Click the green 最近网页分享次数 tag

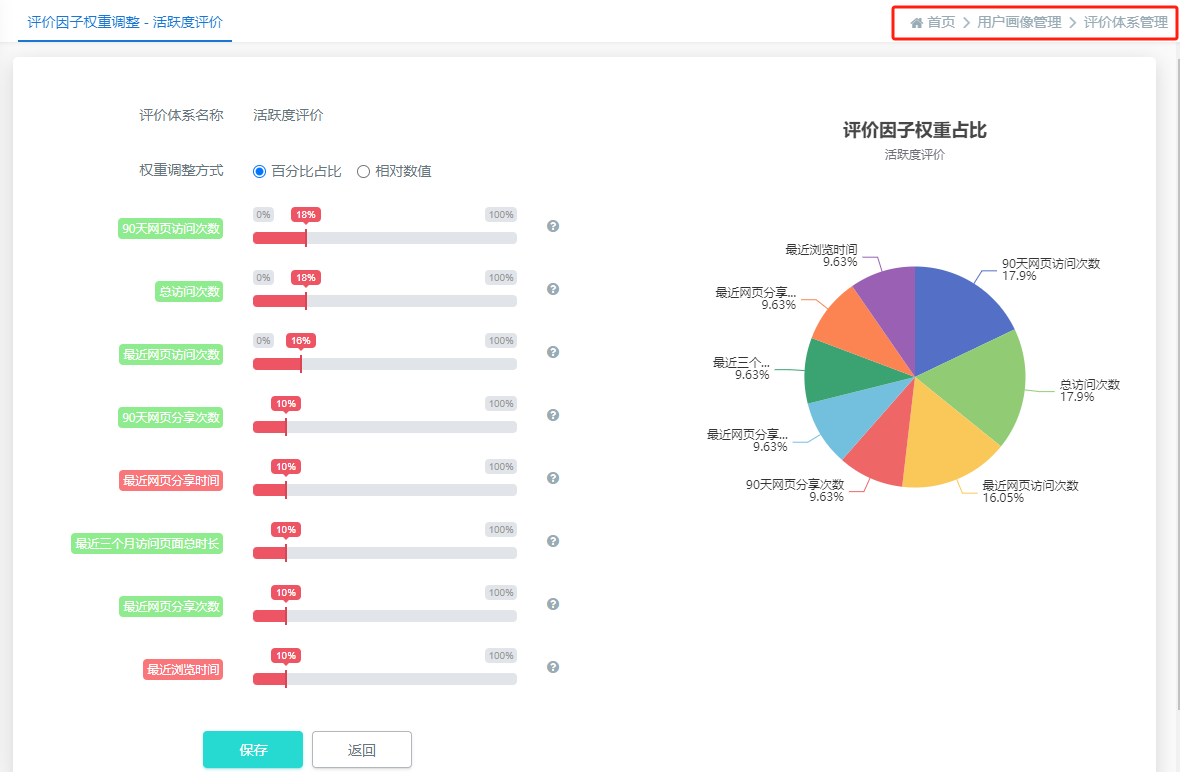(x=171, y=606)
